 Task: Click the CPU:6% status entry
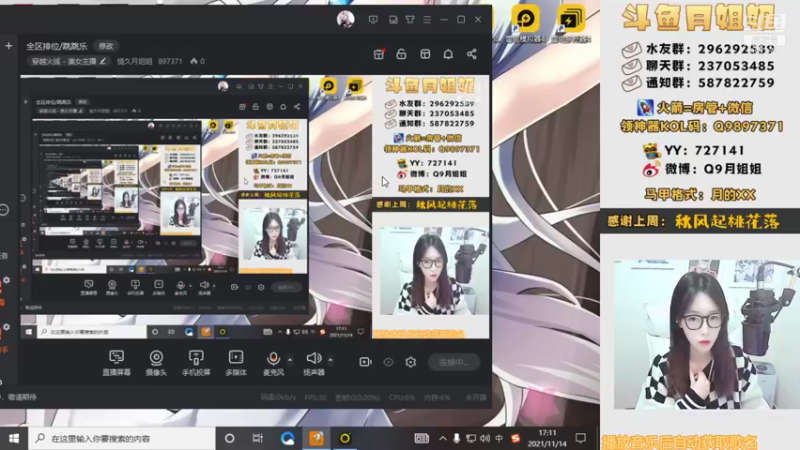click(x=402, y=397)
